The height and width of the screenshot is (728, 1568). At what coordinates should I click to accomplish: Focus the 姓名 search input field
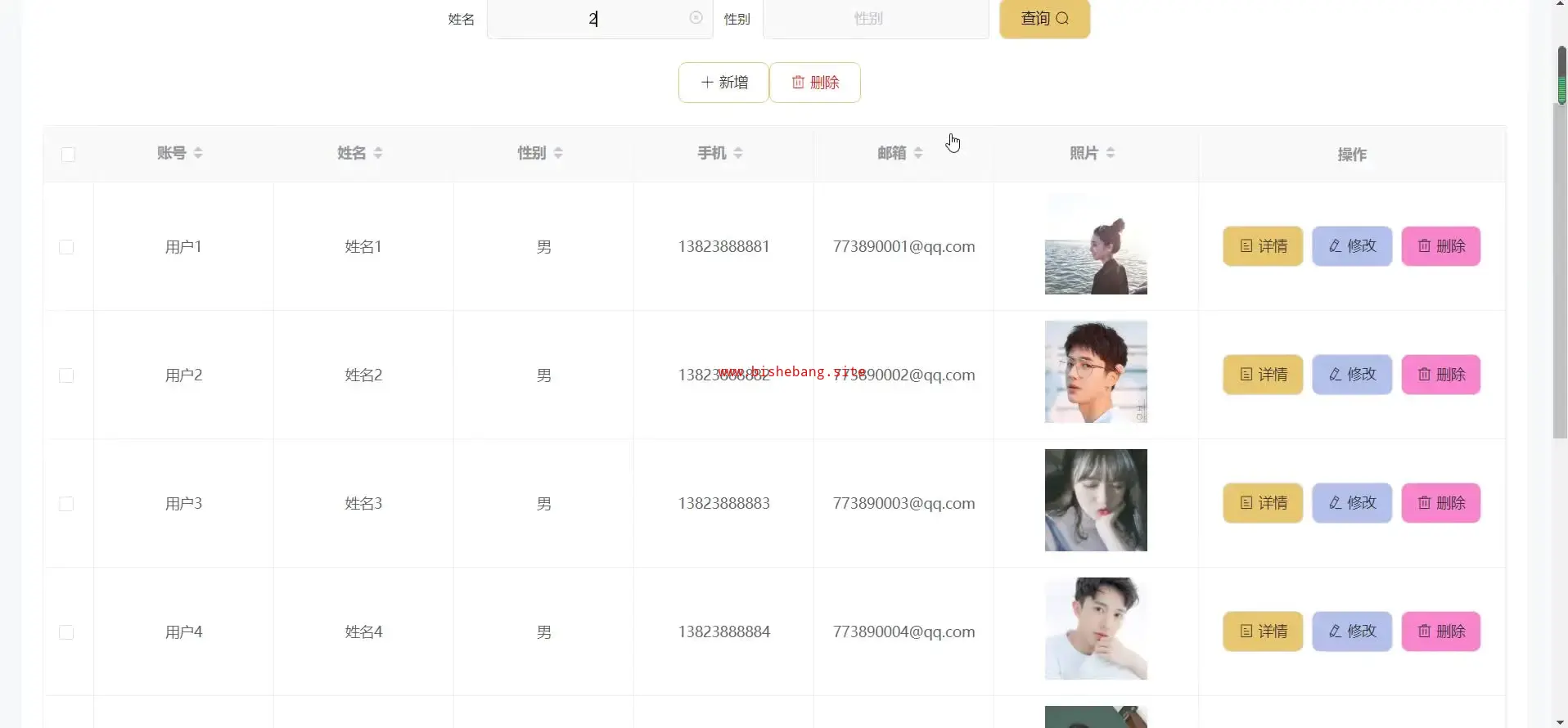tap(600, 19)
